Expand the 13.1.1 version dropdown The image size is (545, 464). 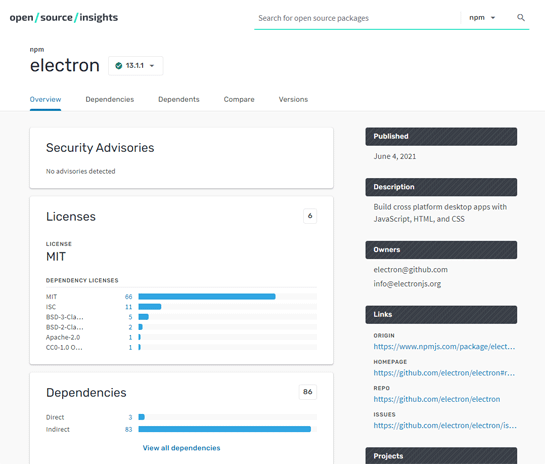(x=136, y=66)
